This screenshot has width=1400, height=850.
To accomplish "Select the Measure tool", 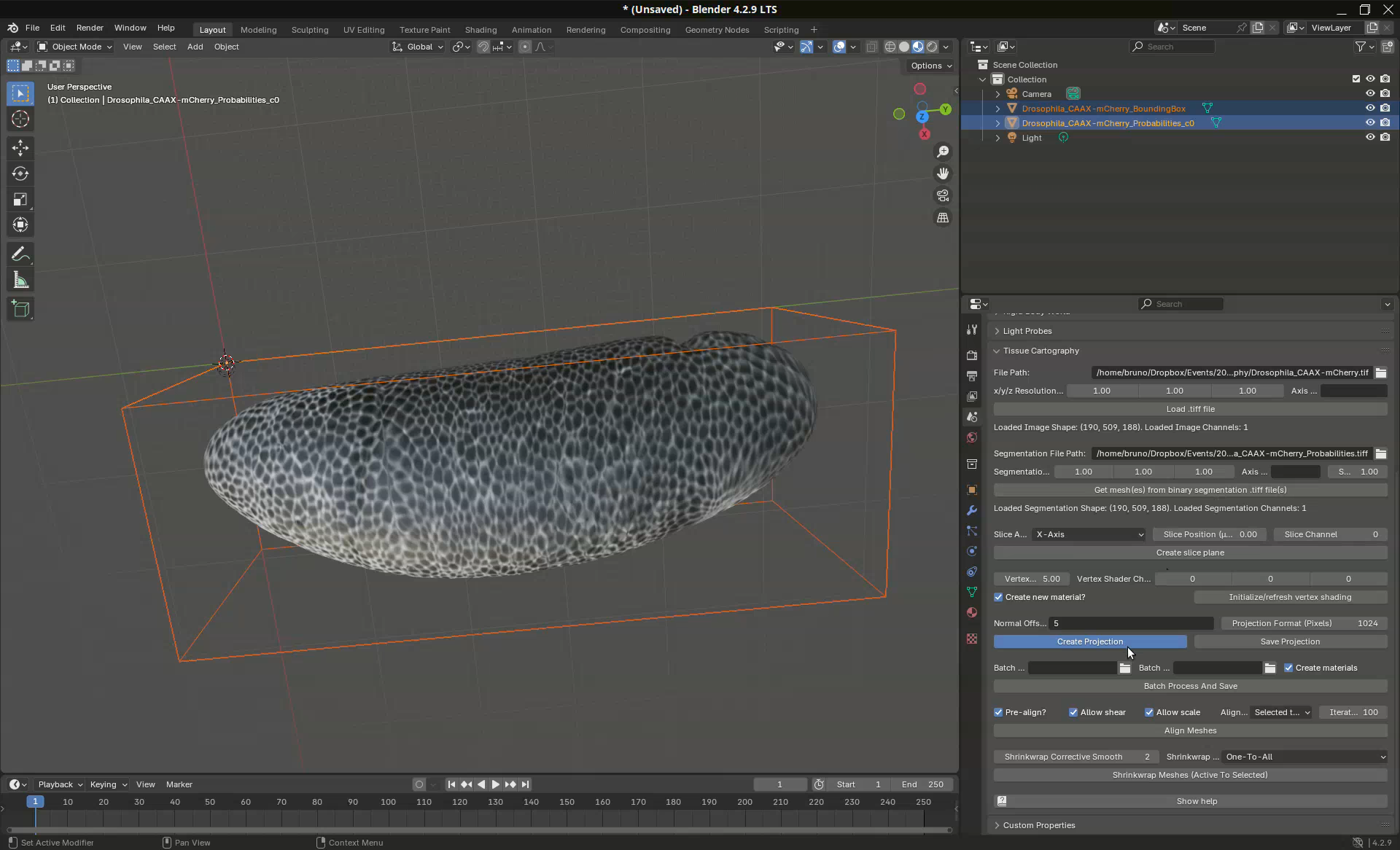I will tap(20, 281).
